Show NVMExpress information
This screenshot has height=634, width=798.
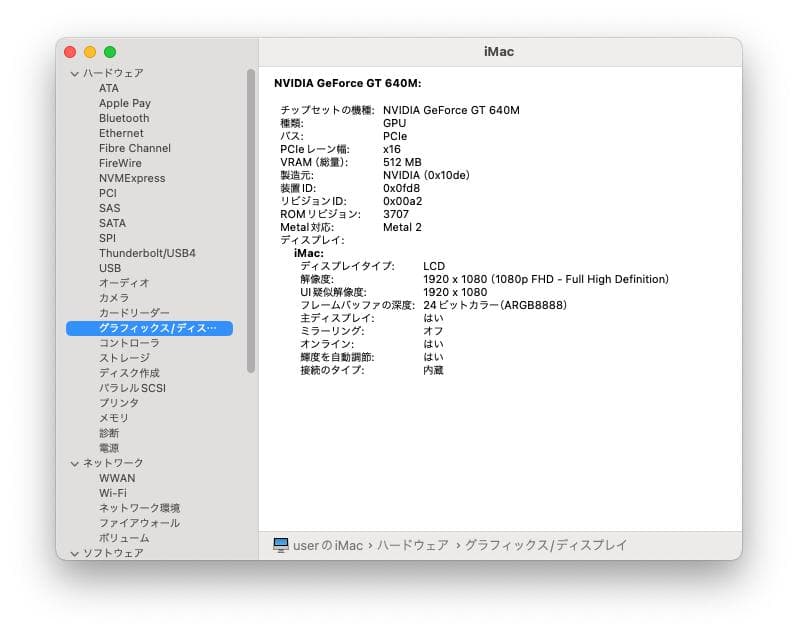(x=132, y=178)
